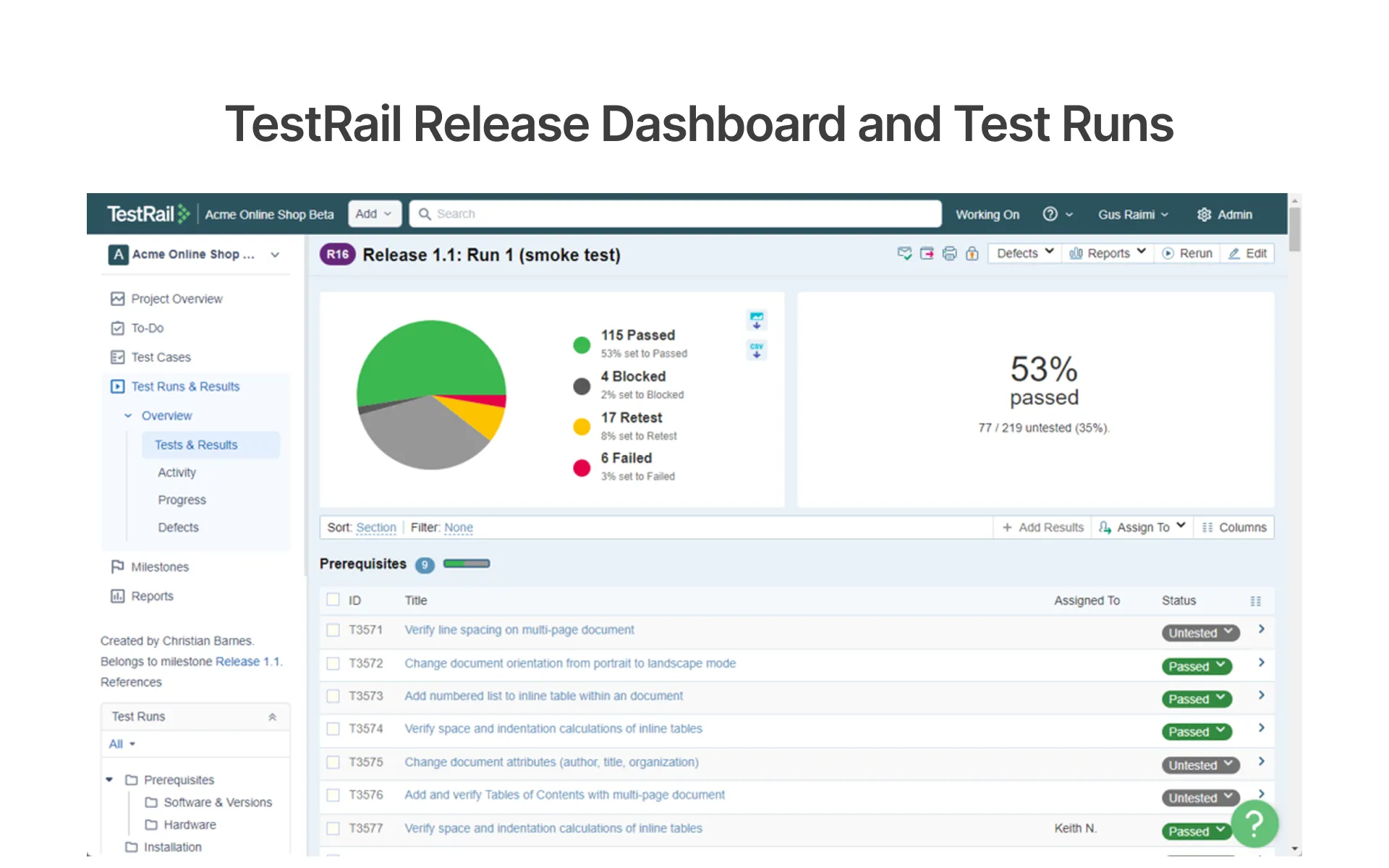Click the email subscription icon beside run title

tap(904, 253)
